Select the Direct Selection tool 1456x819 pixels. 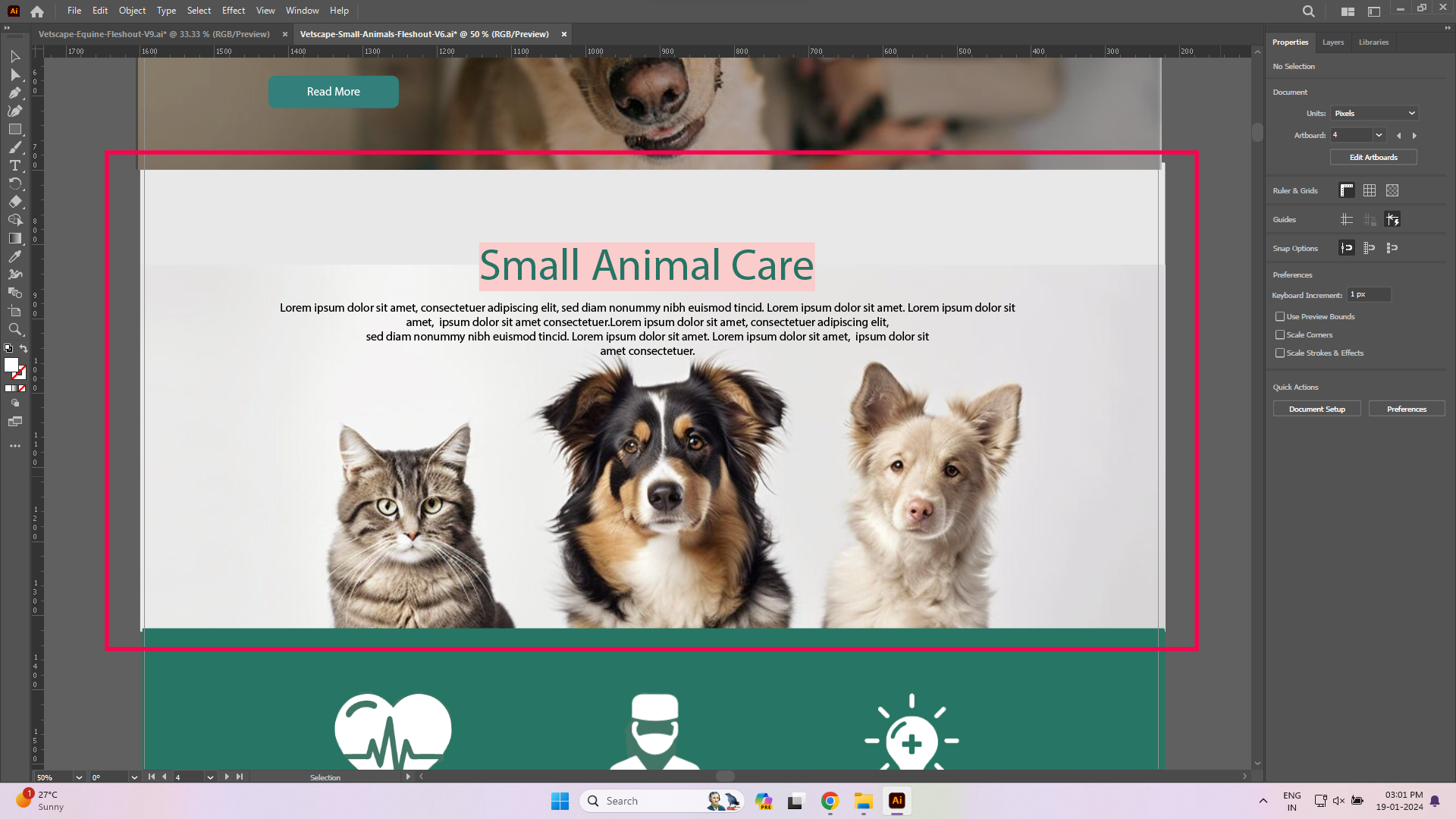pos(14,75)
